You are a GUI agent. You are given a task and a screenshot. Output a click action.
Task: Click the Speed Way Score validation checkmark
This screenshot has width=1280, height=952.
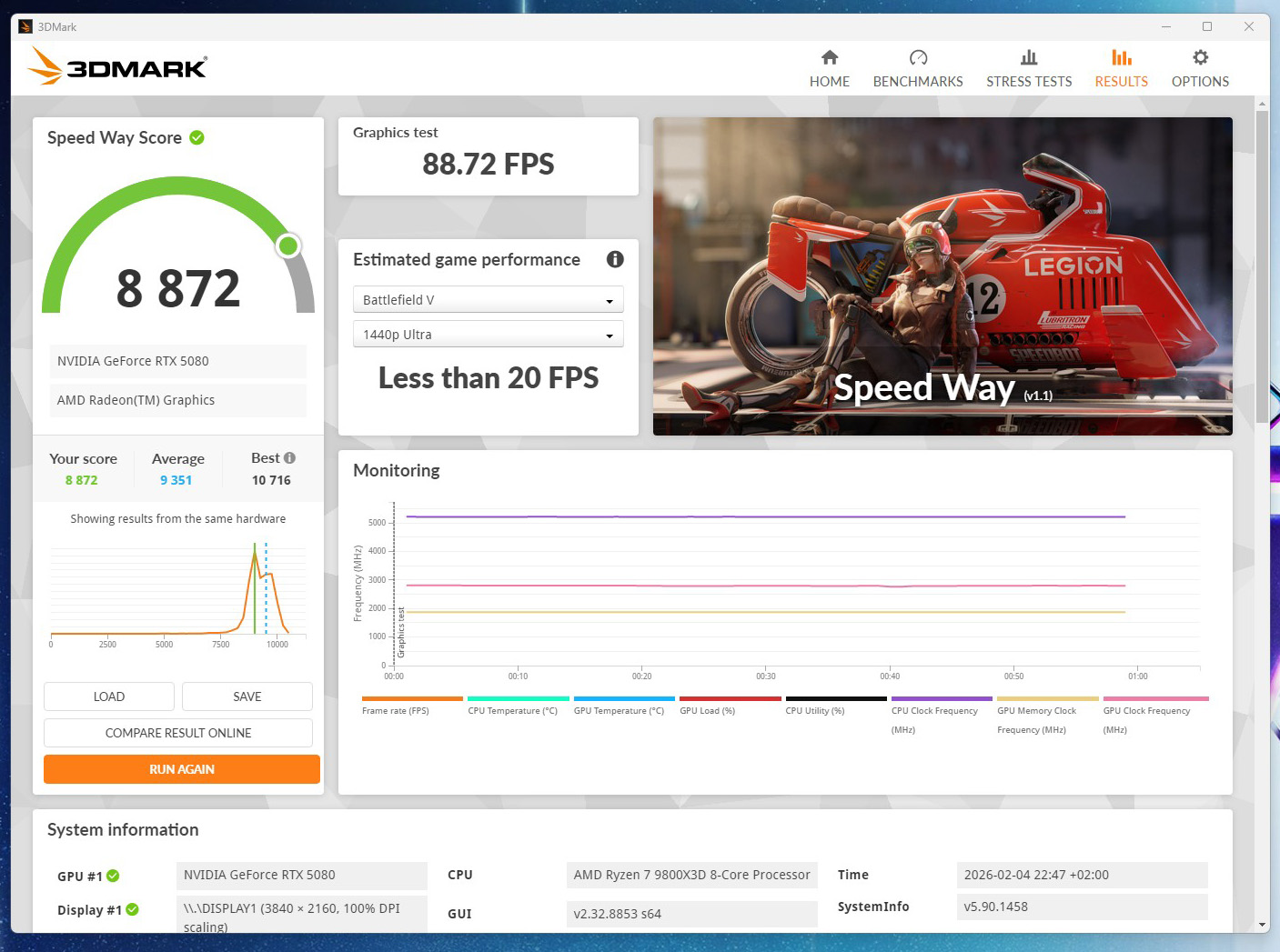pyautogui.click(x=197, y=138)
